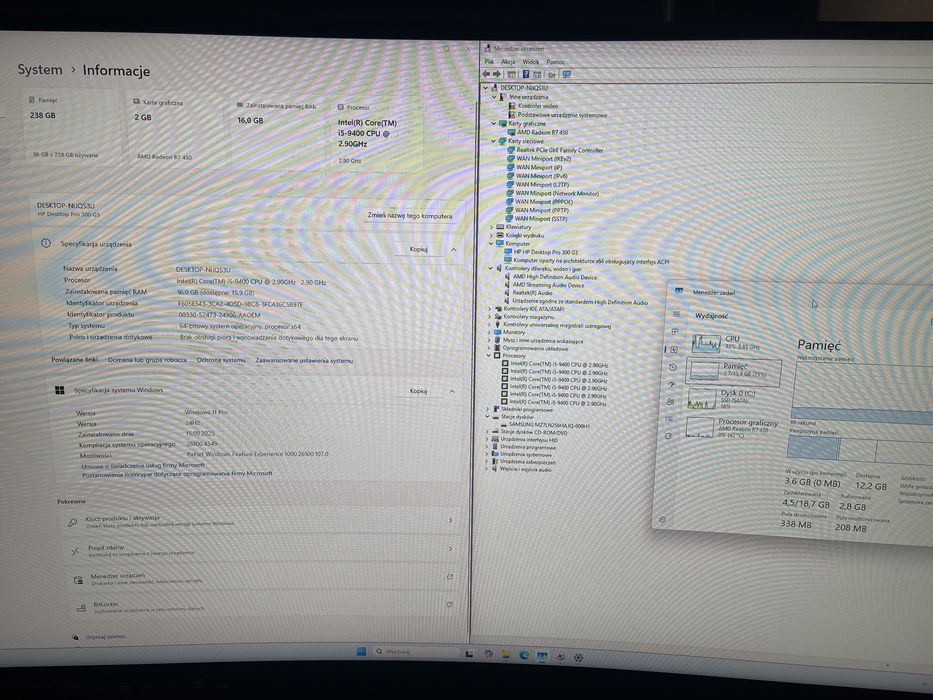This screenshot has width=933, height=700.
Task: Open Task Manager hamburger navigation icon
Action: [x=676, y=314]
